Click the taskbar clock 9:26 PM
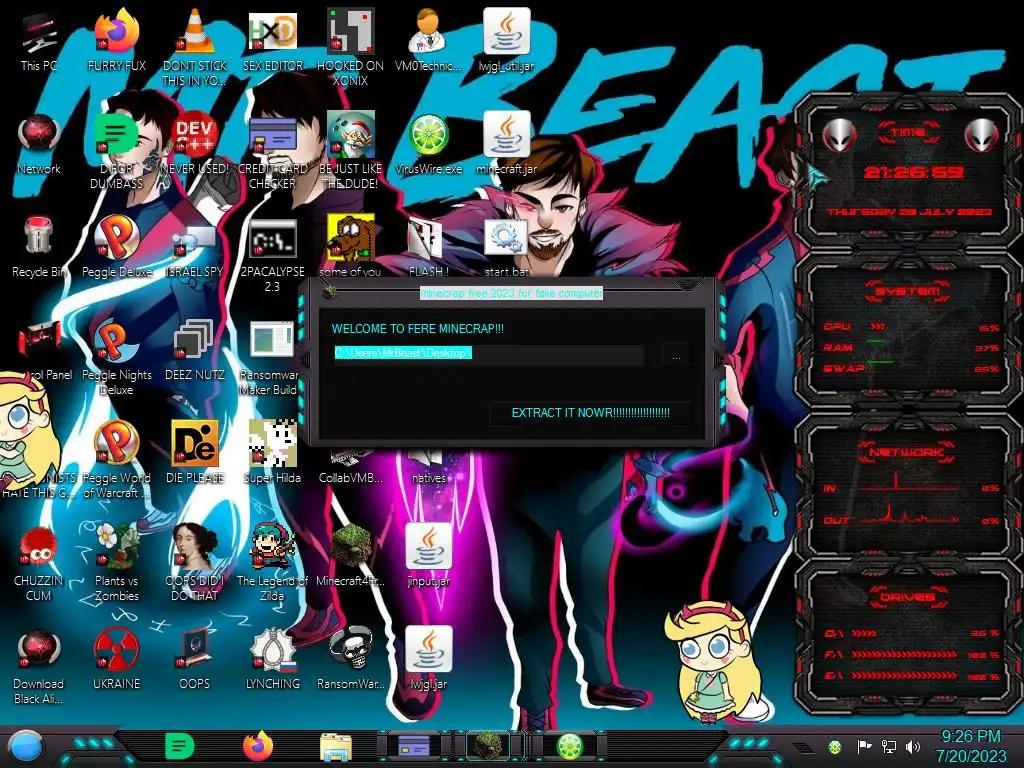The width and height of the screenshot is (1024, 768). [x=971, y=746]
